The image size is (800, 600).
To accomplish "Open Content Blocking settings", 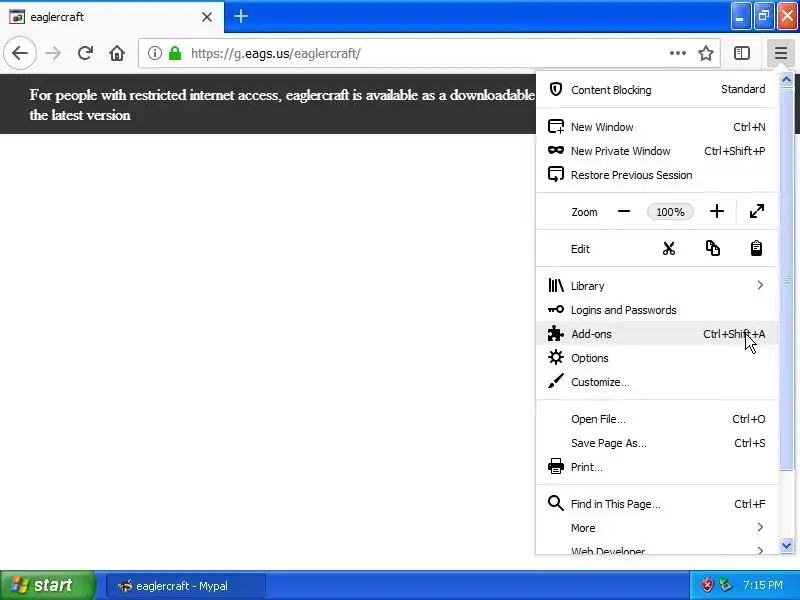I will click(x=657, y=90).
